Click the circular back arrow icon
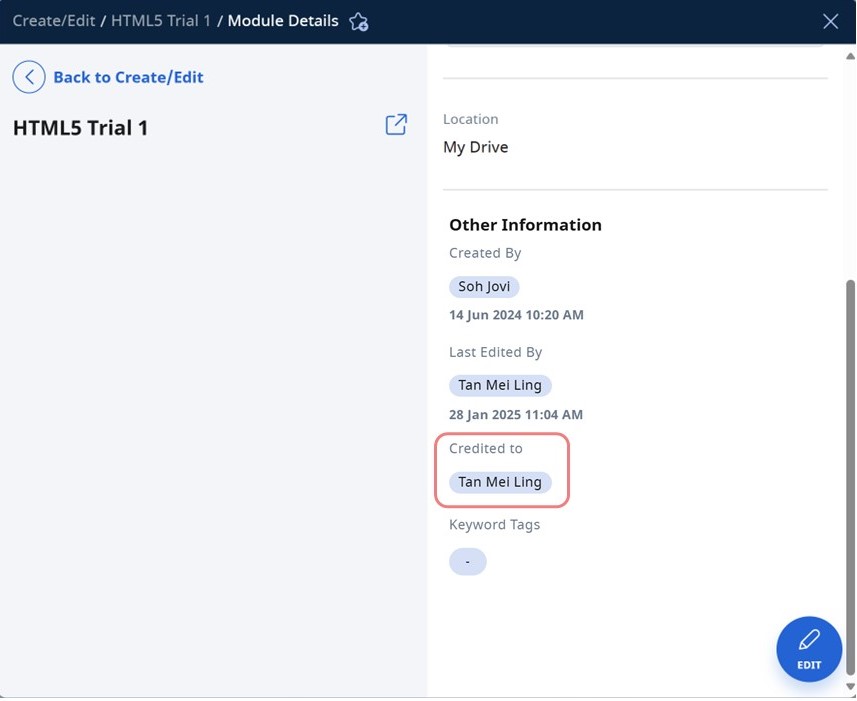 (x=28, y=77)
